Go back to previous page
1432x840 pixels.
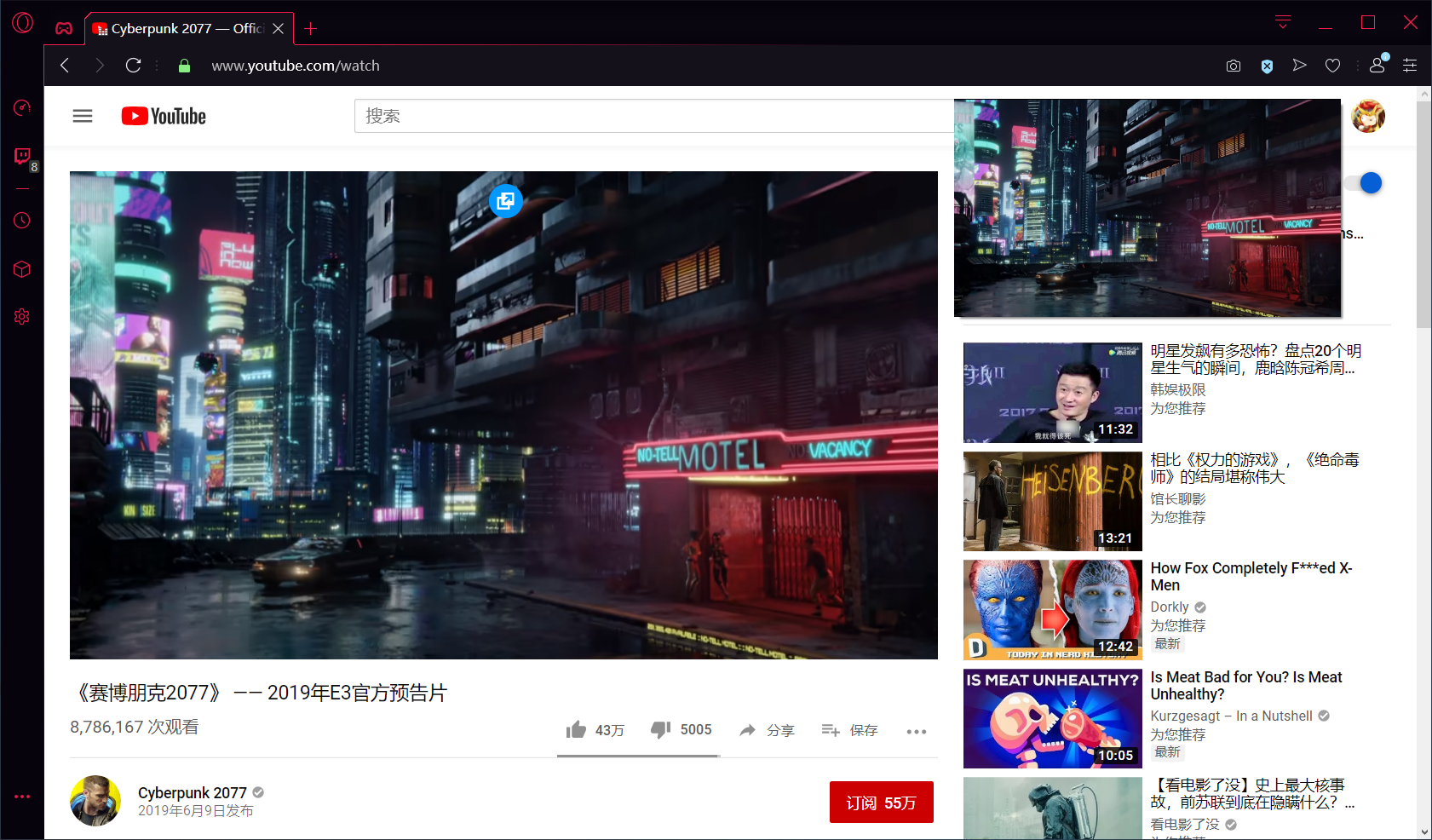pyautogui.click(x=65, y=66)
